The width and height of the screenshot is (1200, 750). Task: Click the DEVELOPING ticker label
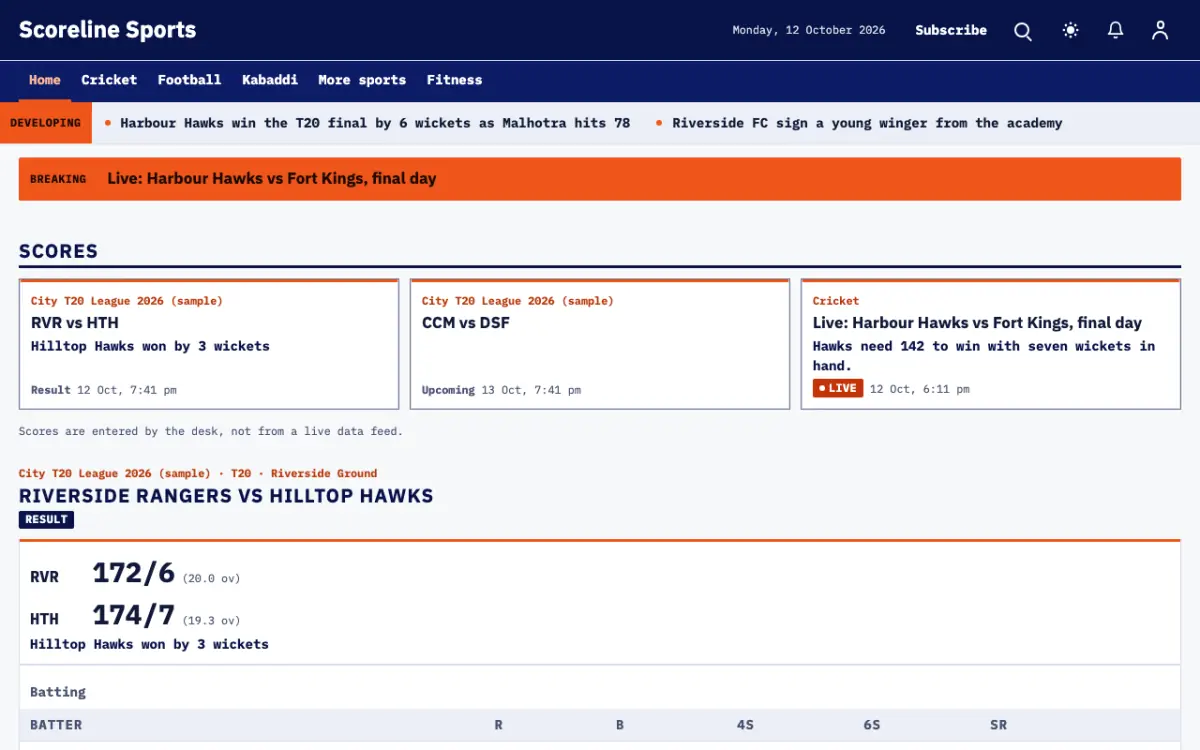[x=46, y=123]
